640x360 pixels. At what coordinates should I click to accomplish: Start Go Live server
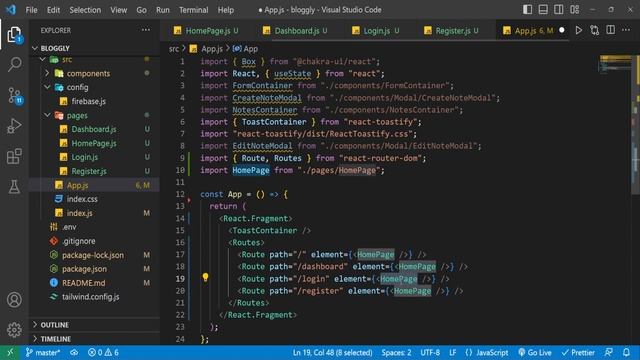click(x=535, y=352)
